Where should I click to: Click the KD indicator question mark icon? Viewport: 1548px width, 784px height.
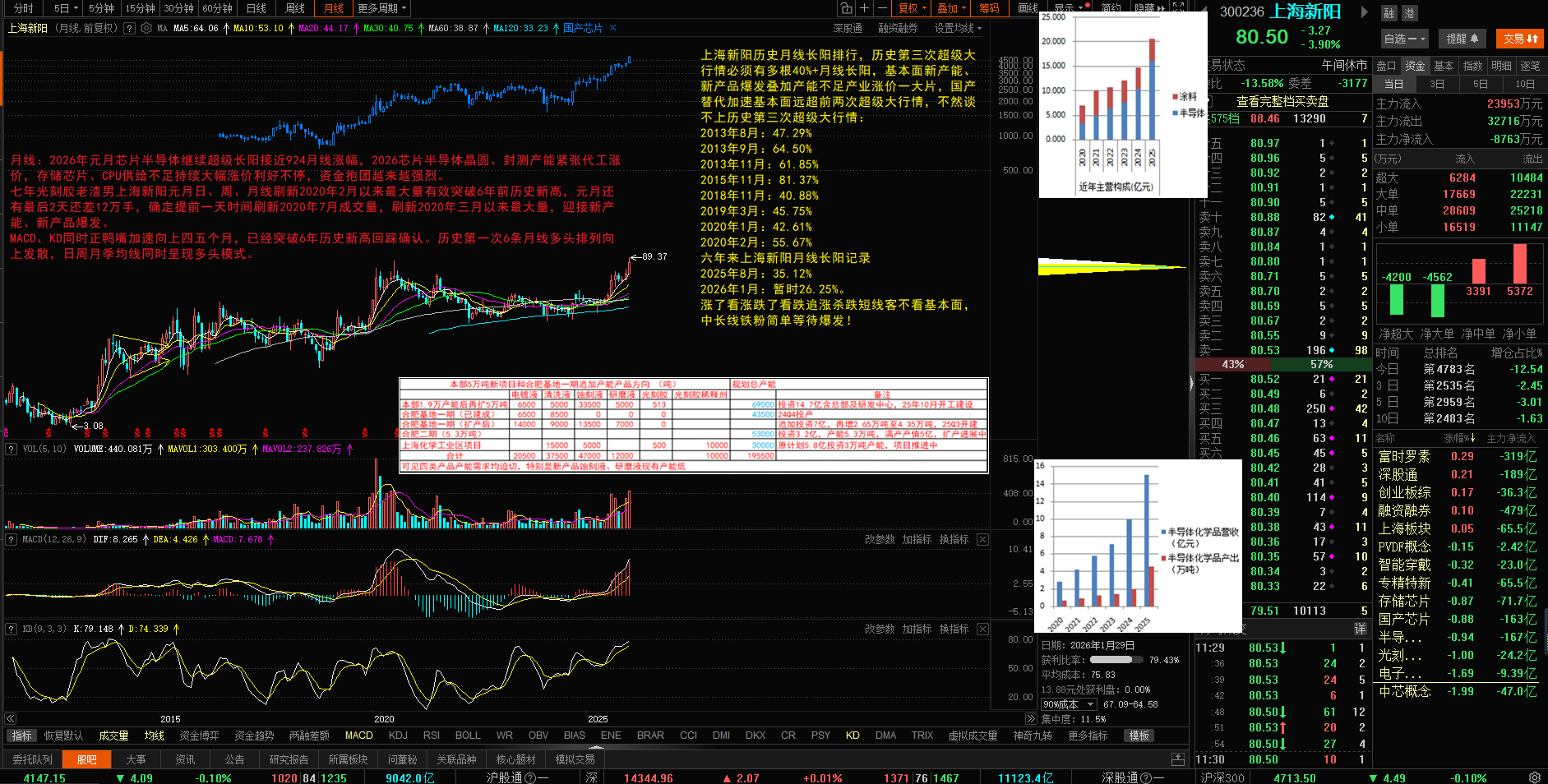[x=12, y=629]
